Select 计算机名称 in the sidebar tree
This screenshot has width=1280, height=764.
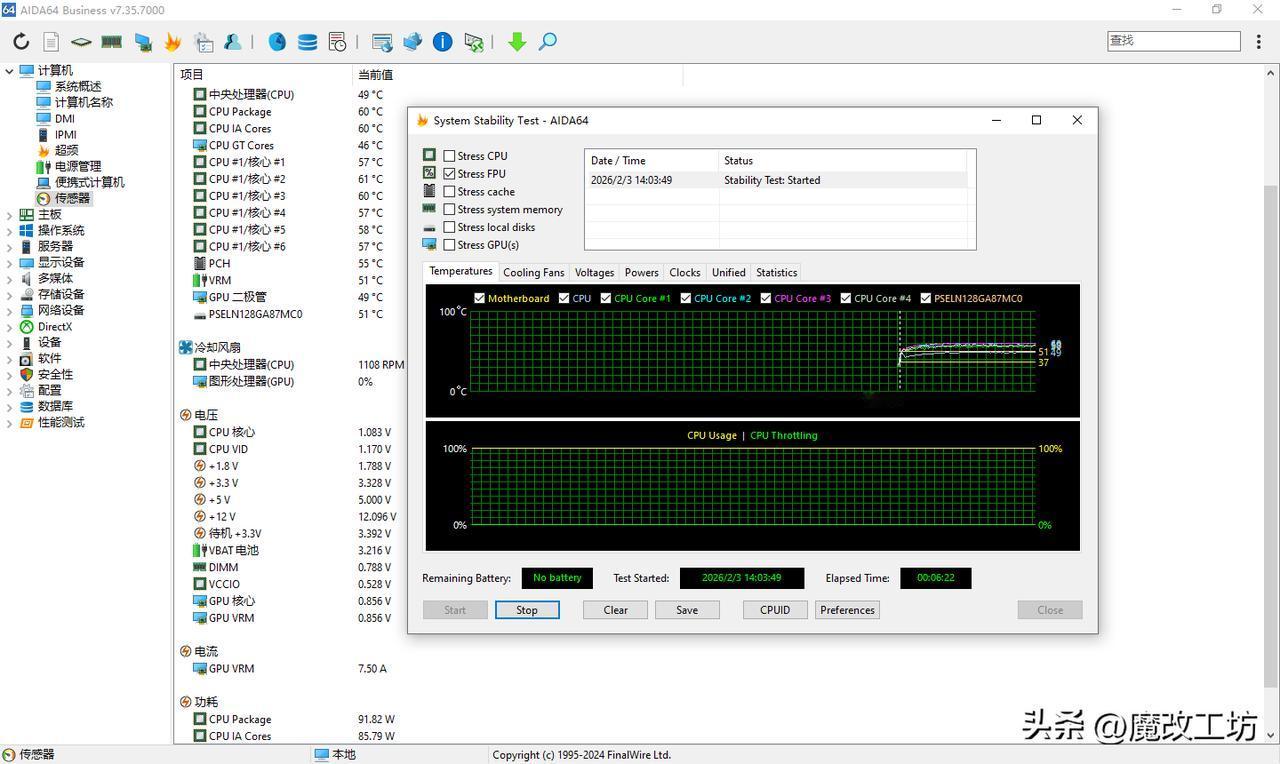(x=84, y=102)
